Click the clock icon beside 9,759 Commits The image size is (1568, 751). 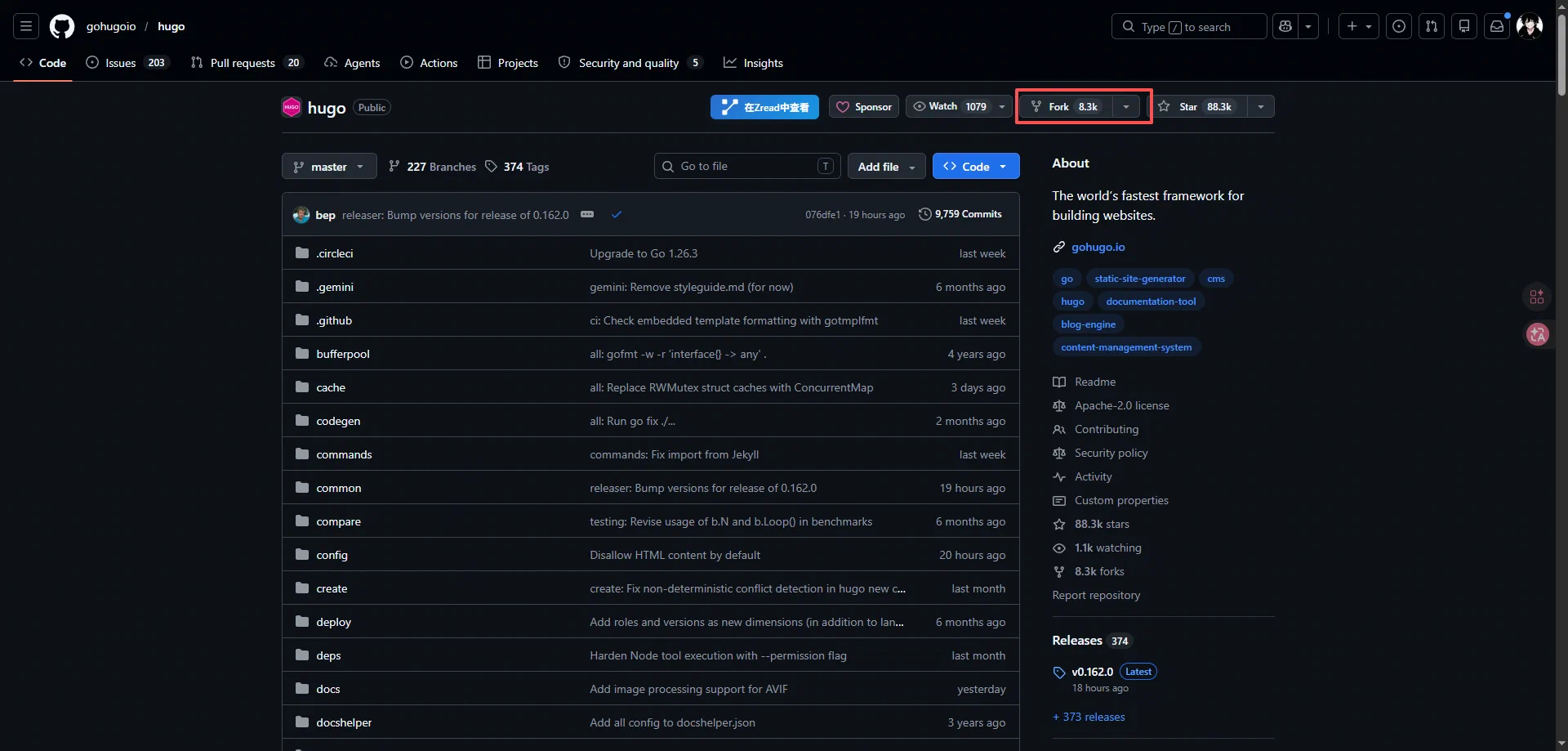(x=924, y=214)
